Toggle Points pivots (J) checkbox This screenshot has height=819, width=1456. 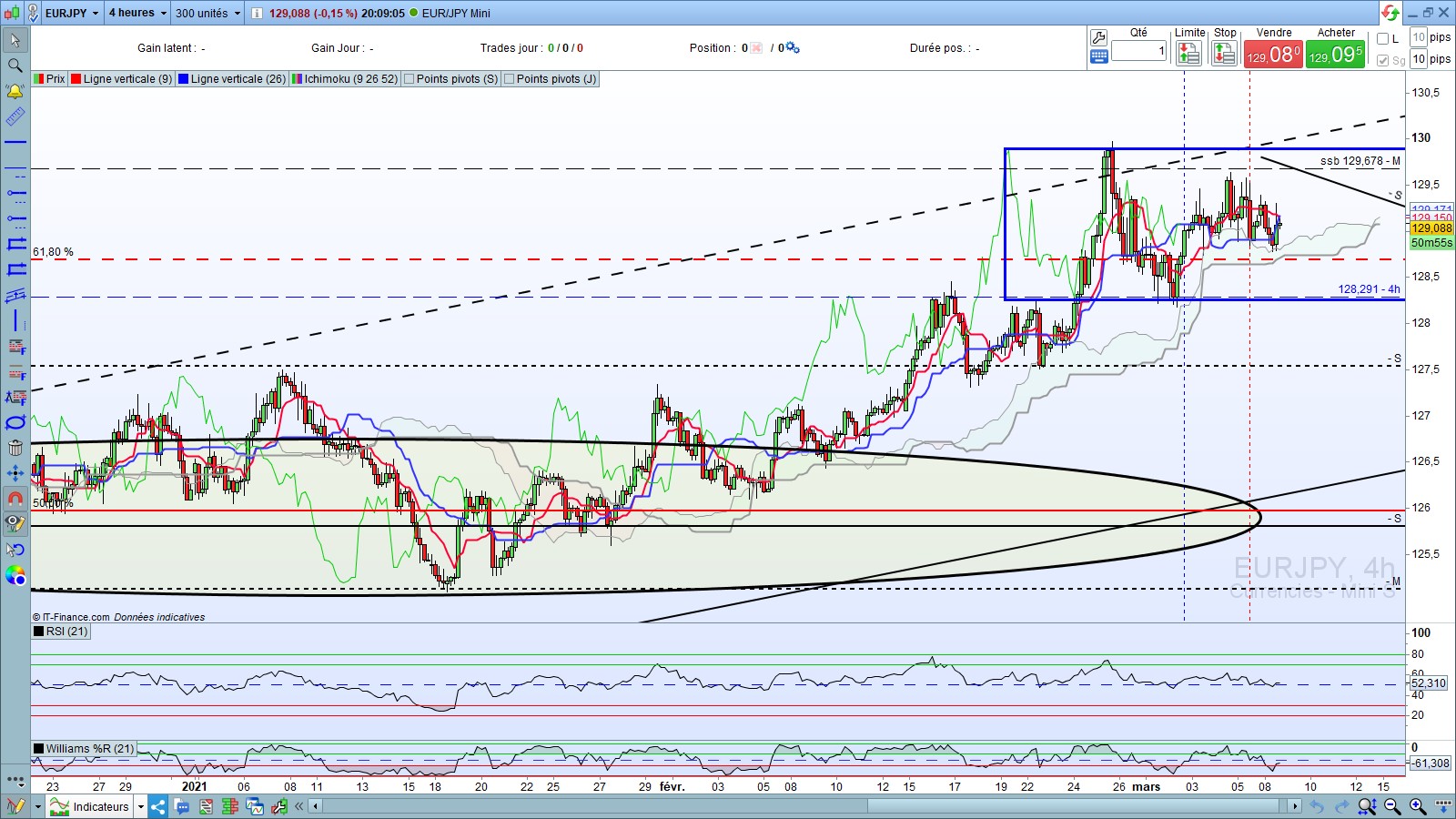coord(509,79)
